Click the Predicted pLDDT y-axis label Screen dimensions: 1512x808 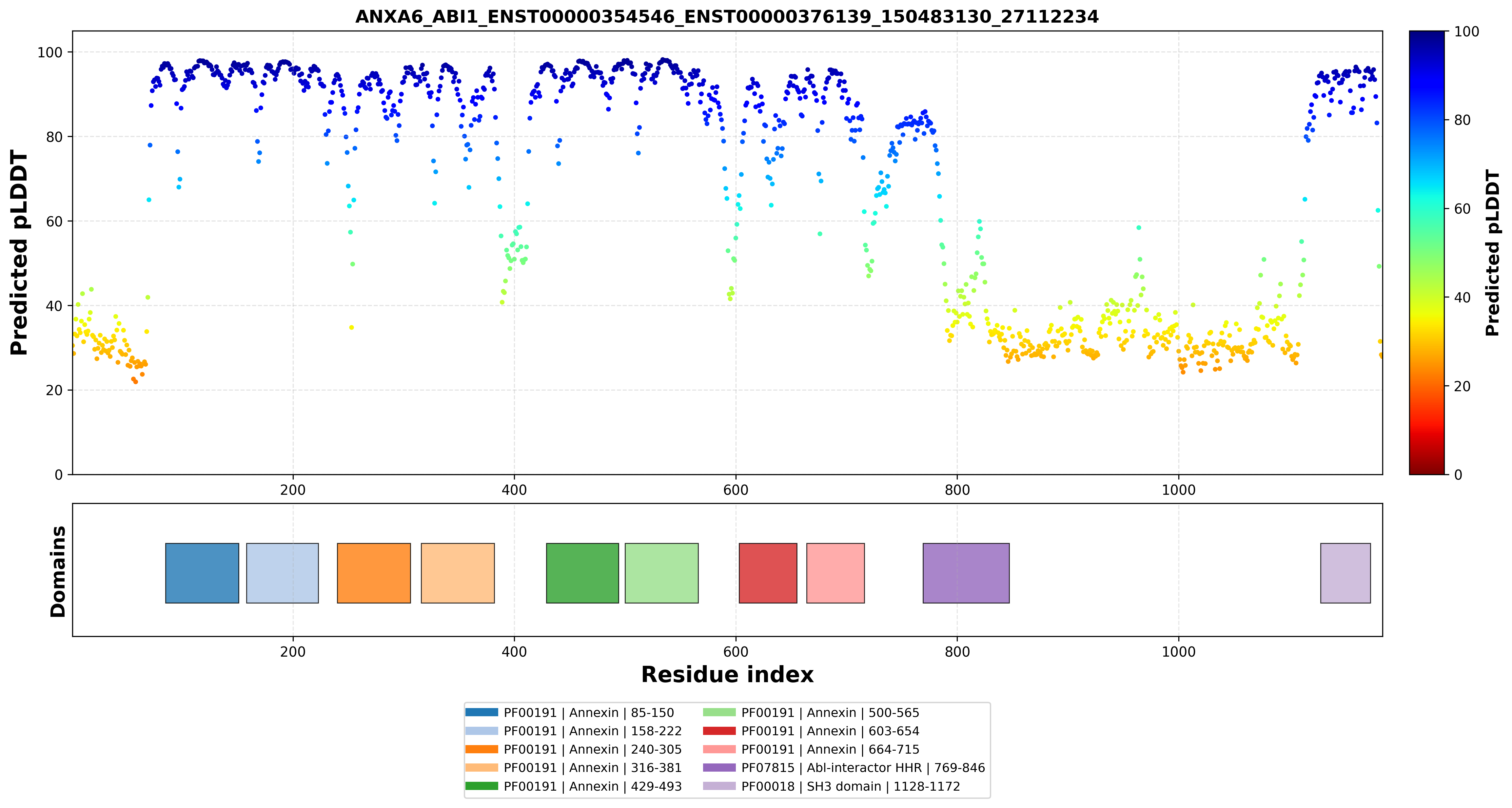coord(19,252)
